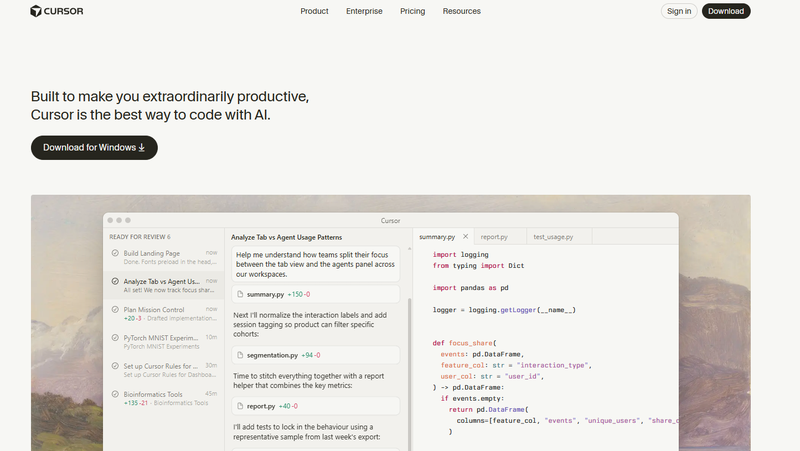Click the 'READY FOR REVIEW 6' heading
The width and height of the screenshot is (800, 451).
tap(140, 237)
